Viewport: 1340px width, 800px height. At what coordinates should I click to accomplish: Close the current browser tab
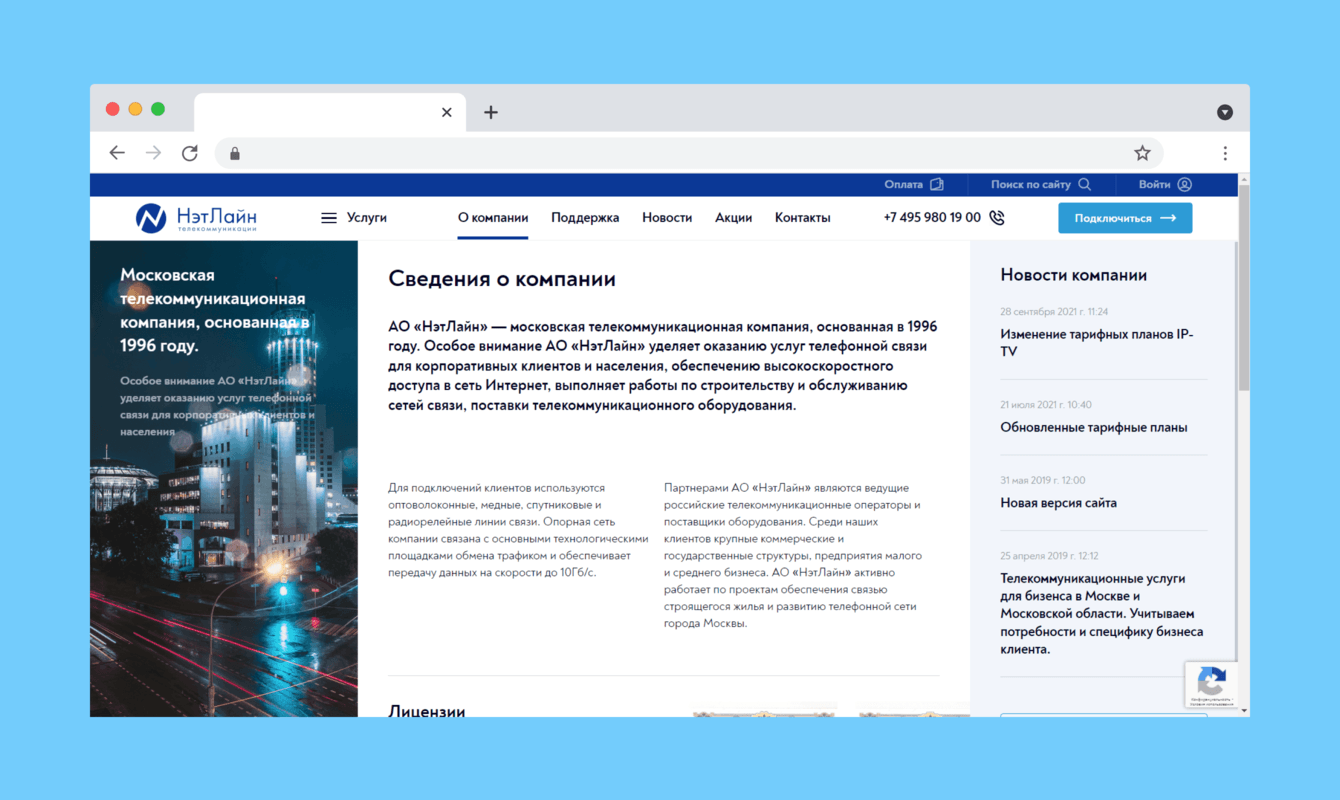(x=447, y=112)
